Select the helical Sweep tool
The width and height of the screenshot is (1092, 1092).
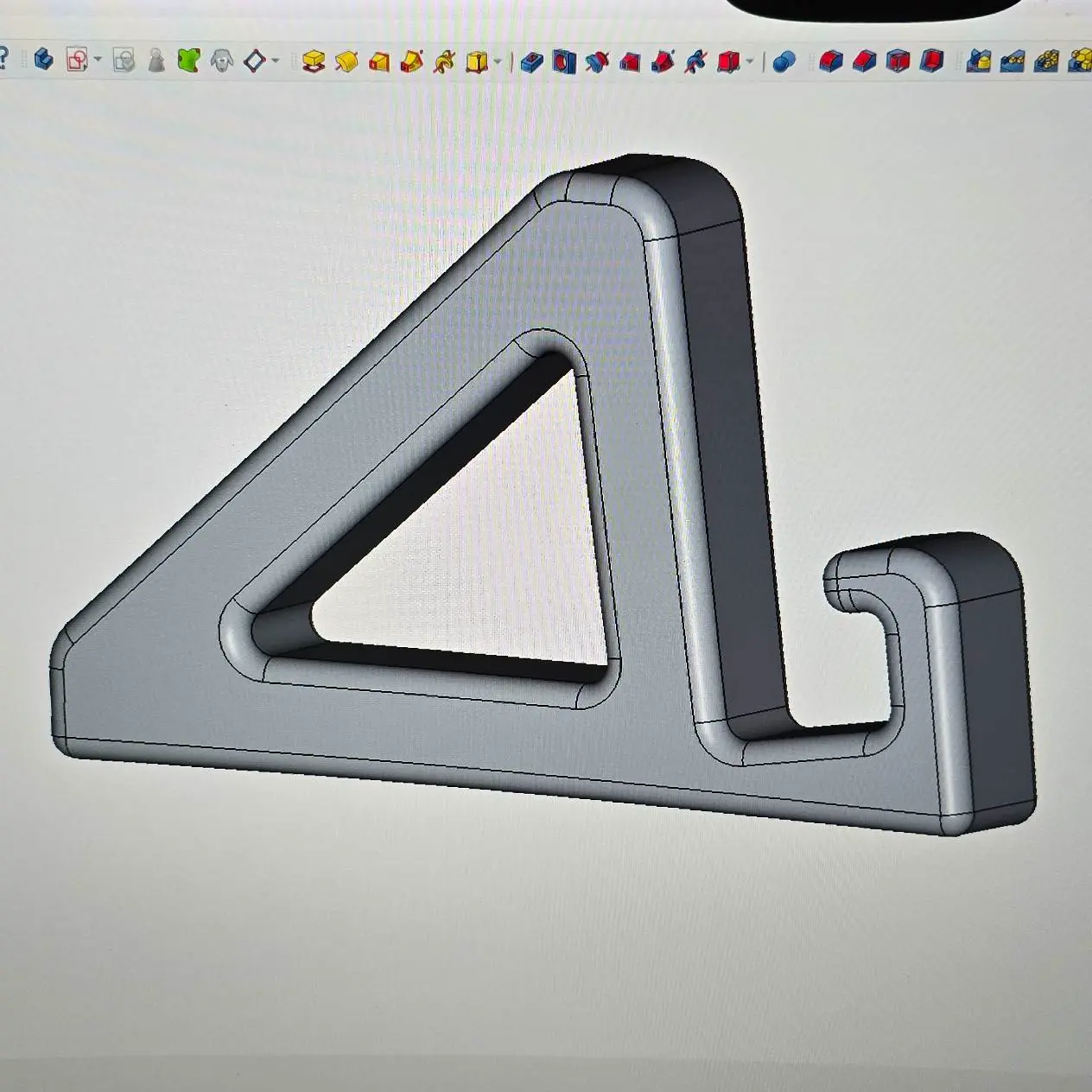(x=443, y=60)
